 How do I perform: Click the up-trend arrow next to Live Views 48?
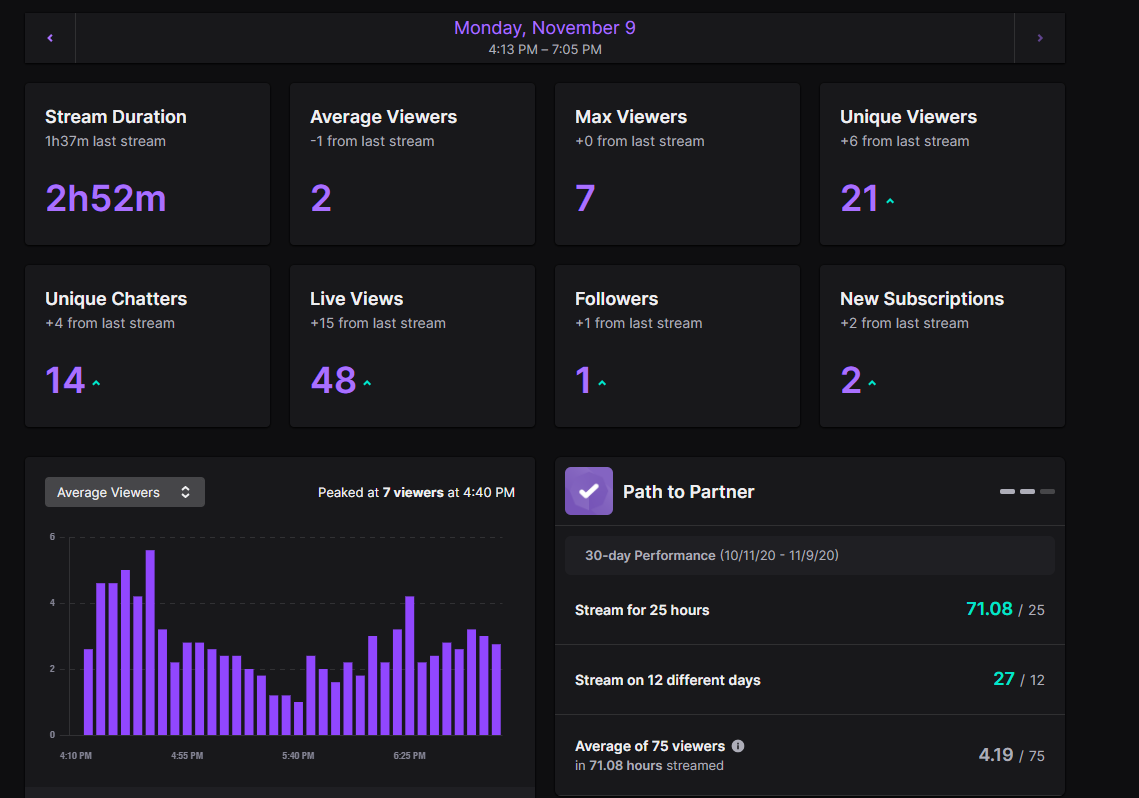click(367, 383)
